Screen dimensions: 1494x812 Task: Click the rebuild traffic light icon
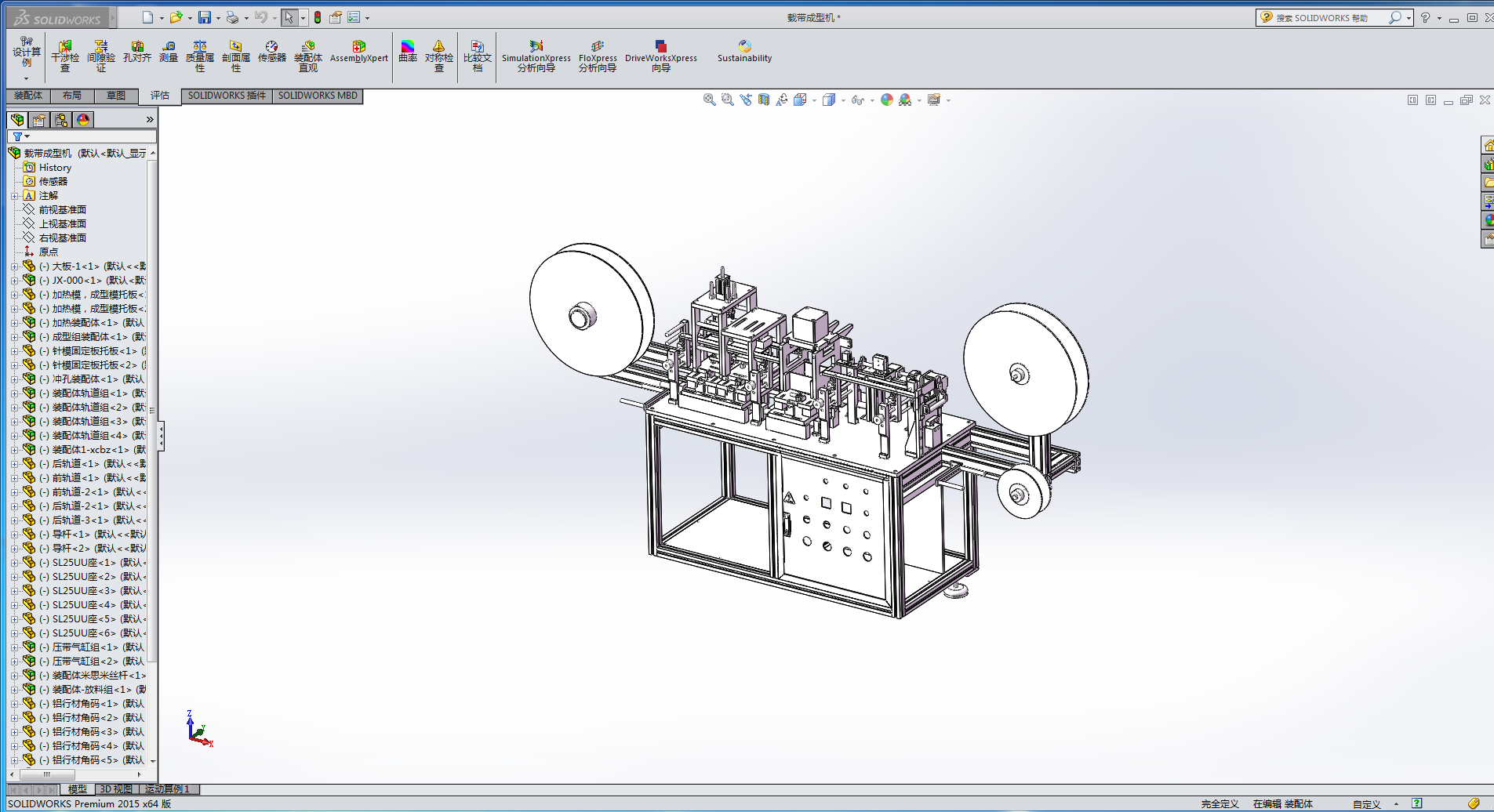coord(318,17)
